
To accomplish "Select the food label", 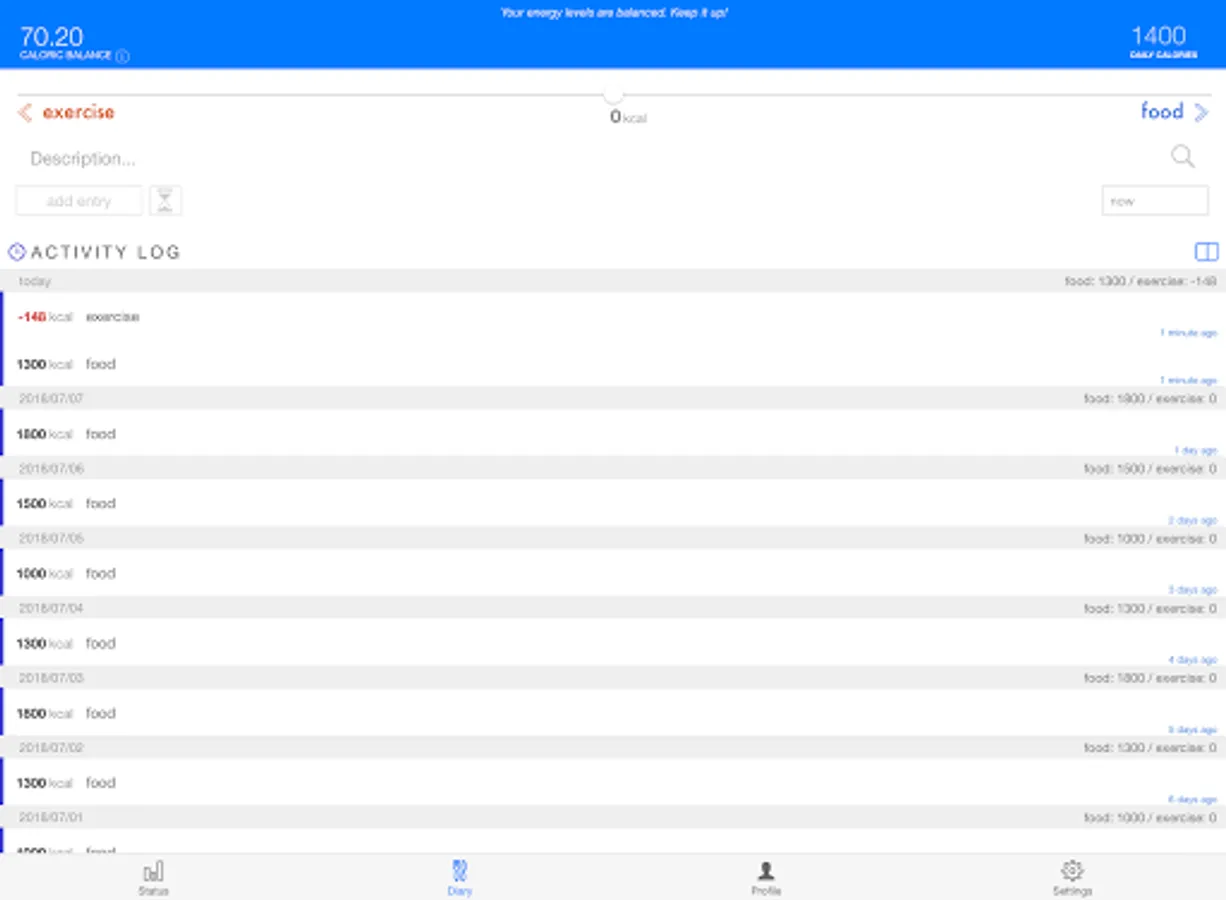I will (1162, 111).
